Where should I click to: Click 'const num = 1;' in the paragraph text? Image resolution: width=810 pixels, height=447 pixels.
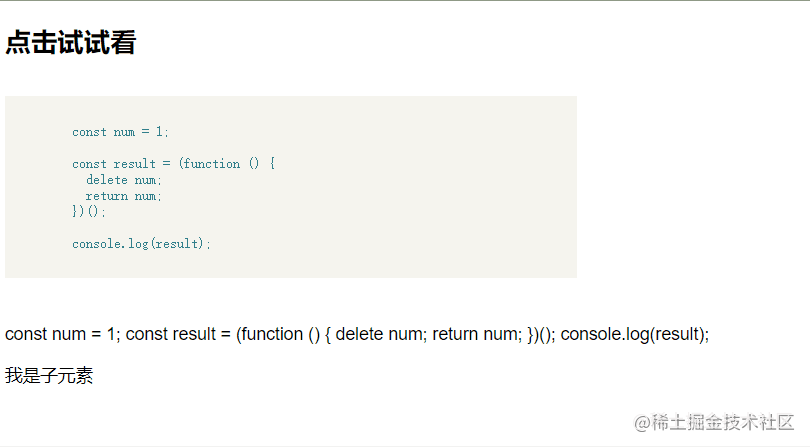(x=63, y=334)
